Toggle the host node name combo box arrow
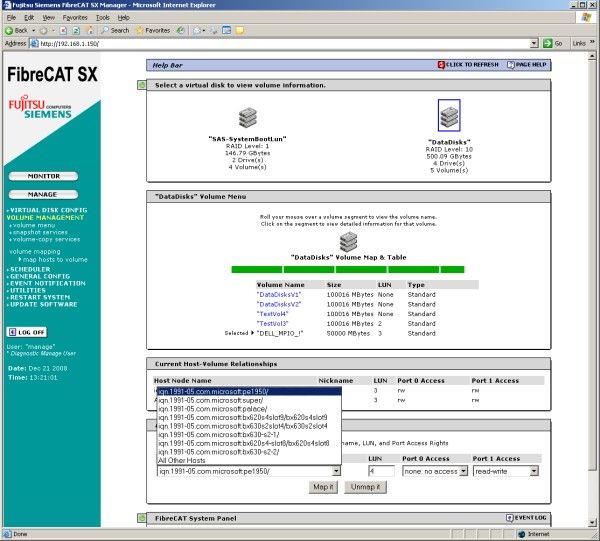The height and width of the screenshot is (541, 600). [x=336, y=471]
